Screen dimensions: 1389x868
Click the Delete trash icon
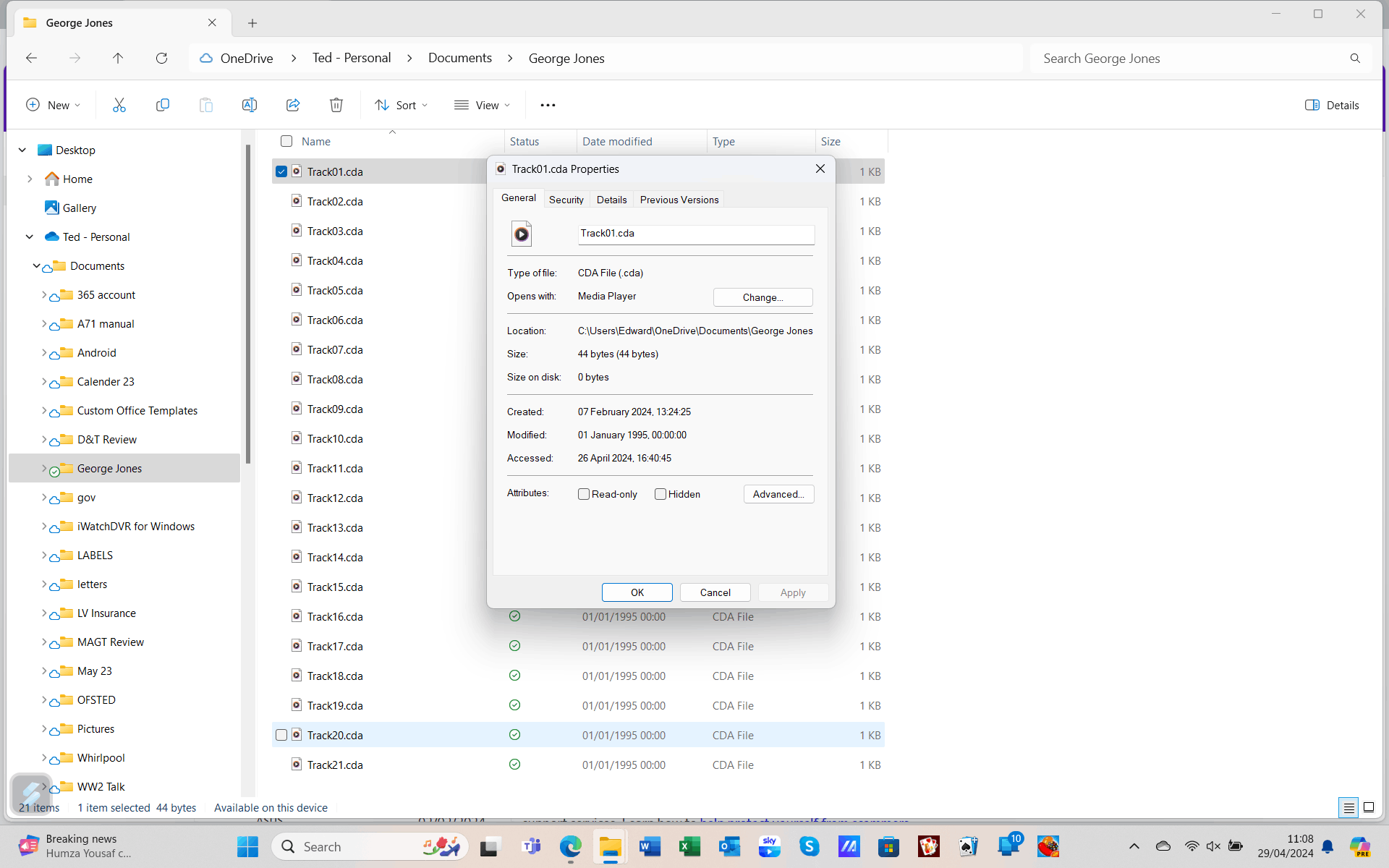click(x=336, y=105)
